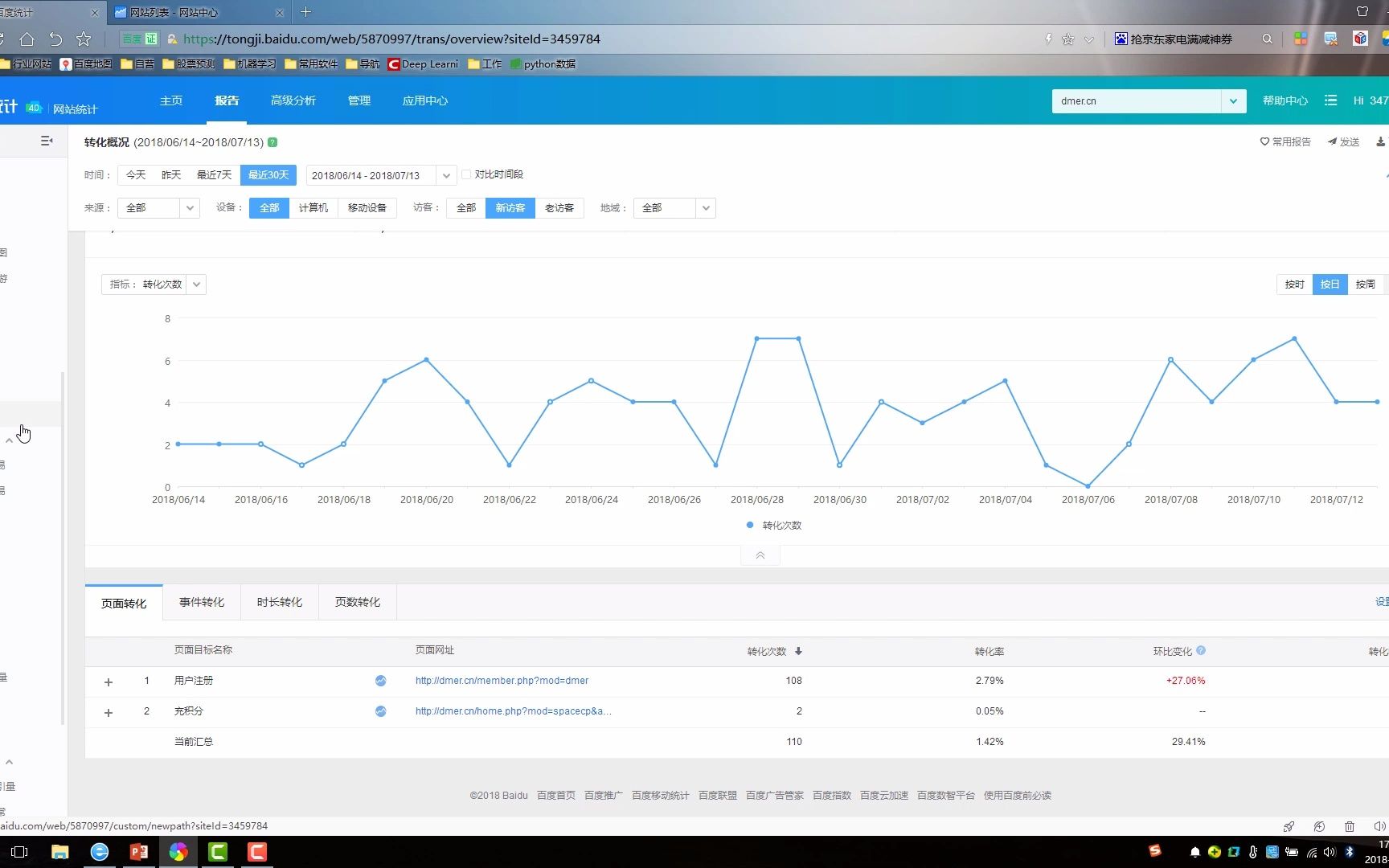Image resolution: width=1389 pixels, height=868 pixels.
Task: Open link dmer.cn/home.php?mod=spacecp
Action: coord(514,711)
